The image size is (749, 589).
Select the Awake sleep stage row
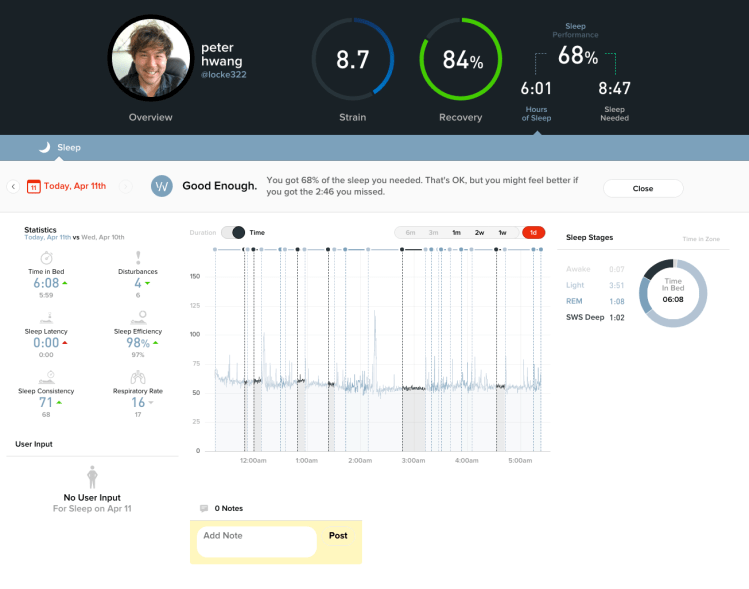[595, 269]
